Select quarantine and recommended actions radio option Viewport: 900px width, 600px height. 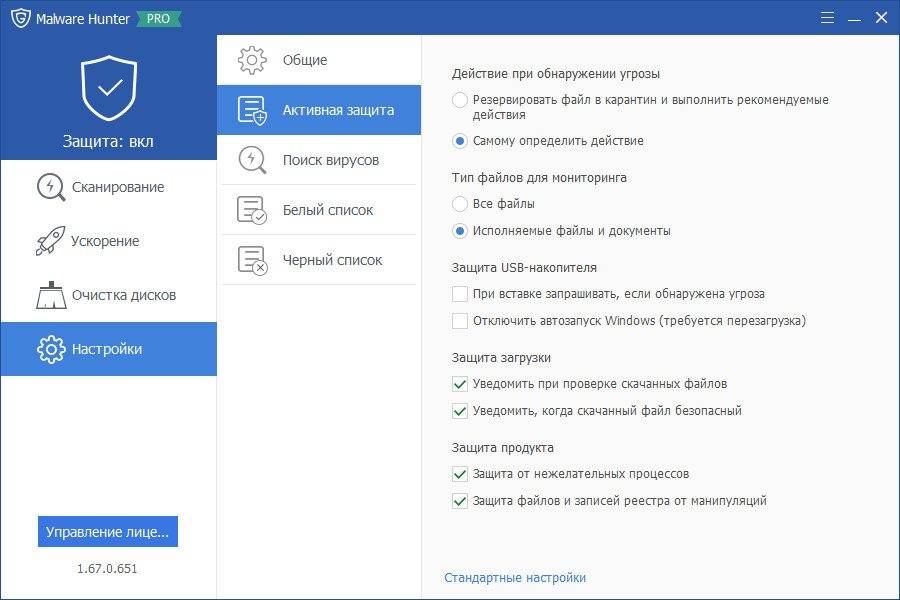(460, 100)
